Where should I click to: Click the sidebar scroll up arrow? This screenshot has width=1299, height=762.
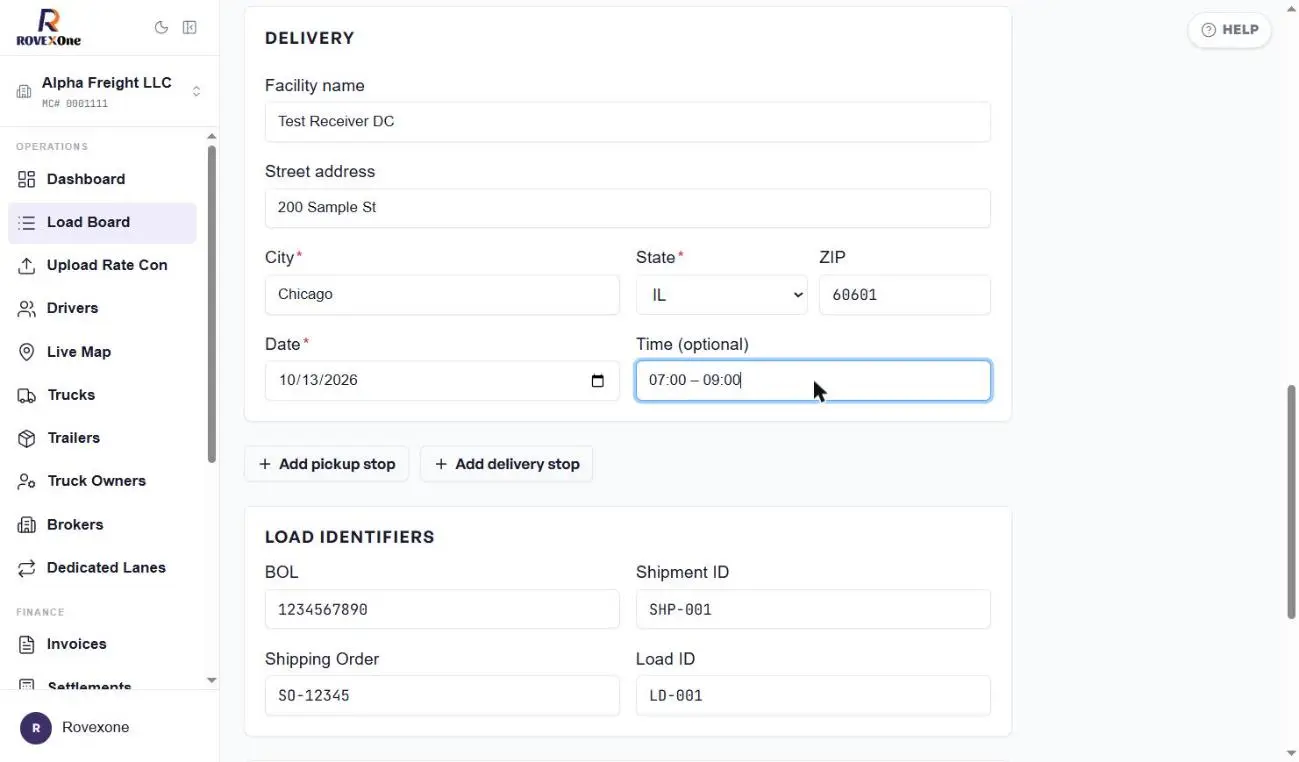tap(211, 136)
